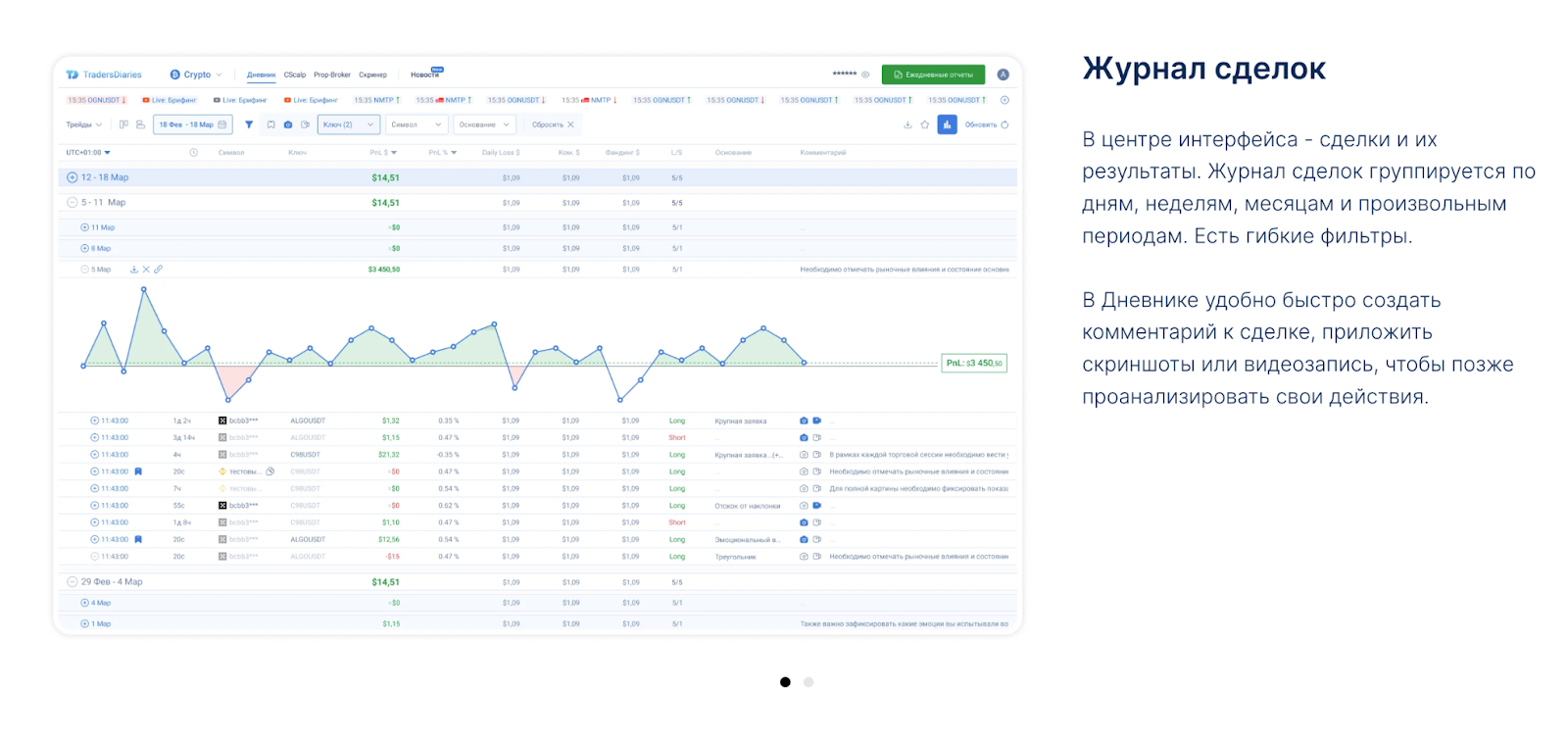Click the green Ежедневные отчеты button
This screenshot has width=1568, height=741.
[x=933, y=74]
